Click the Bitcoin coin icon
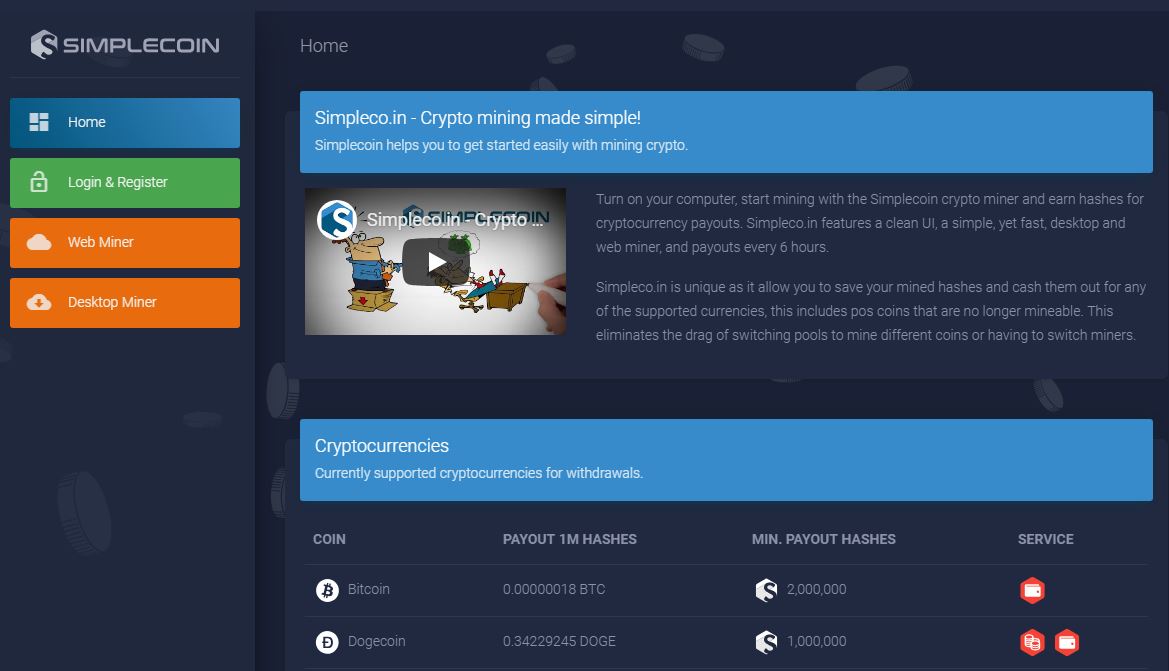The height and width of the screenshot is (671, 1169). click(x=327, y=590)
